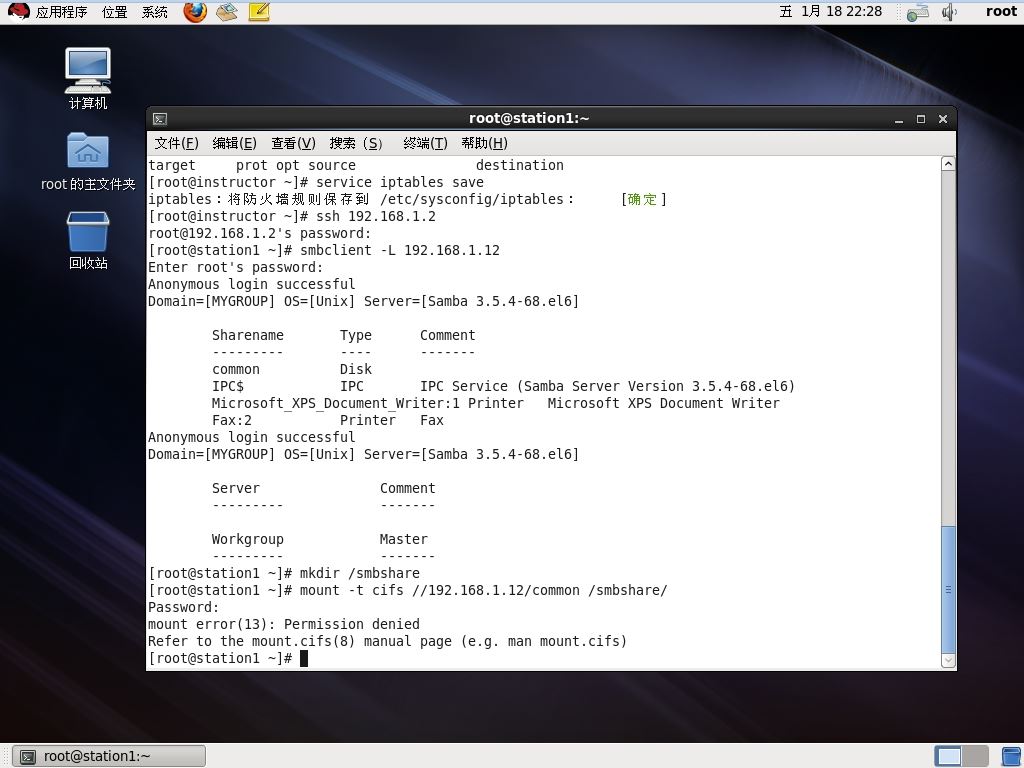
Task: Minimize the terminal window
Action: [x=899, y=120]
